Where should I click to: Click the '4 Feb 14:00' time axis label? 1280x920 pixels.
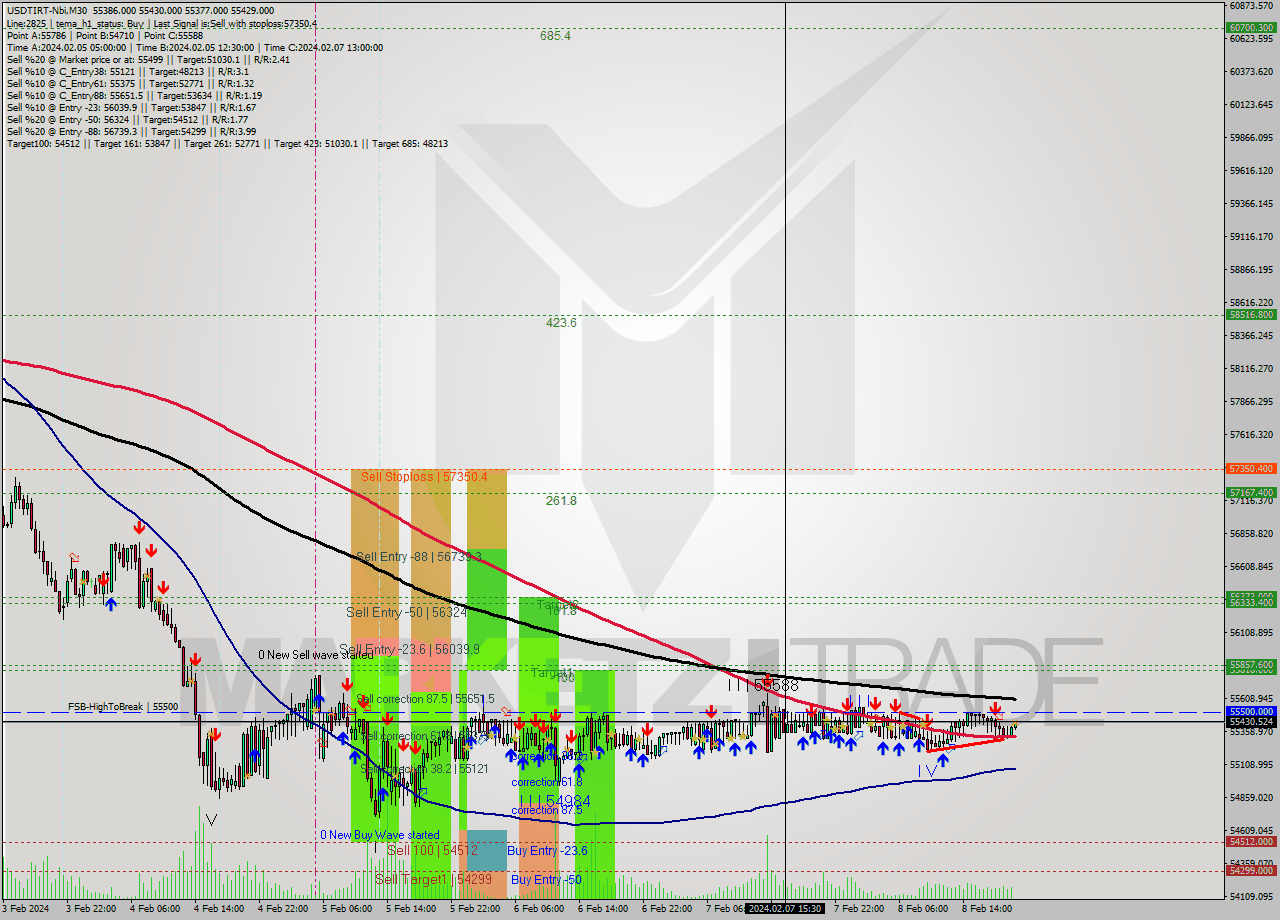pyautogui.click(x=219, y=909)
